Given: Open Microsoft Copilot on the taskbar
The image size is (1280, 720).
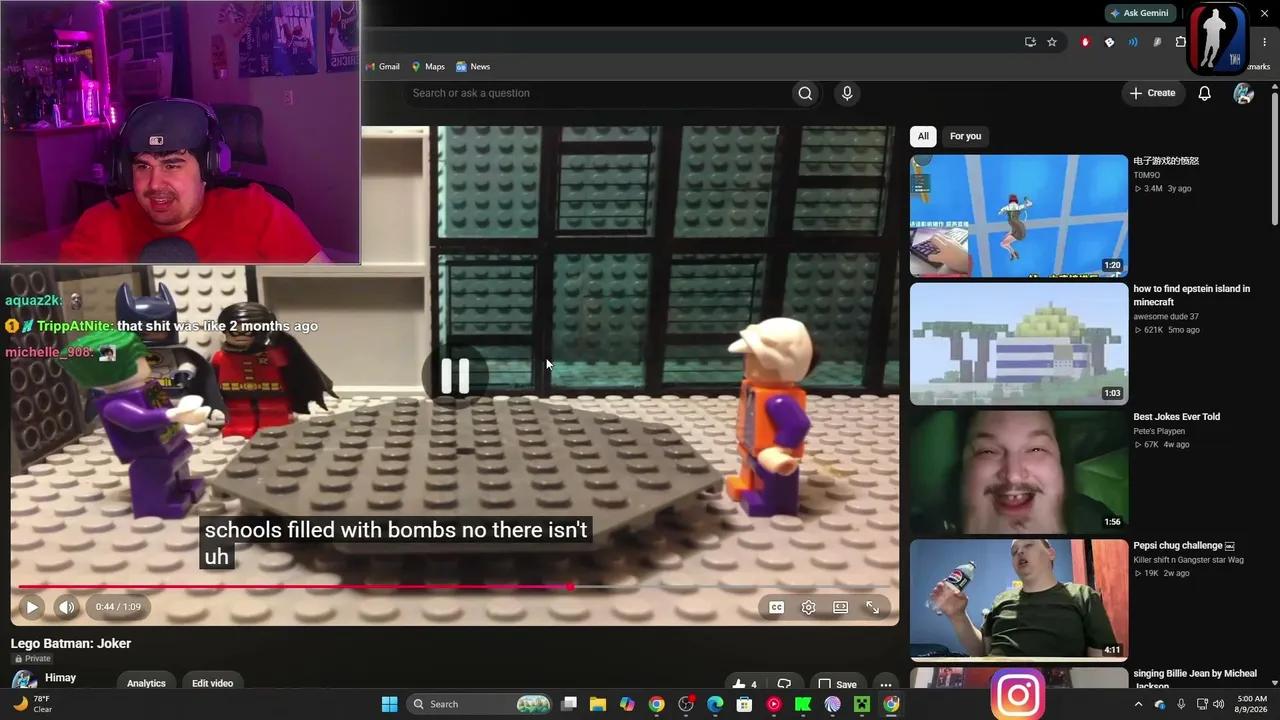Looking at the screenshot, I should click(627, 704).
